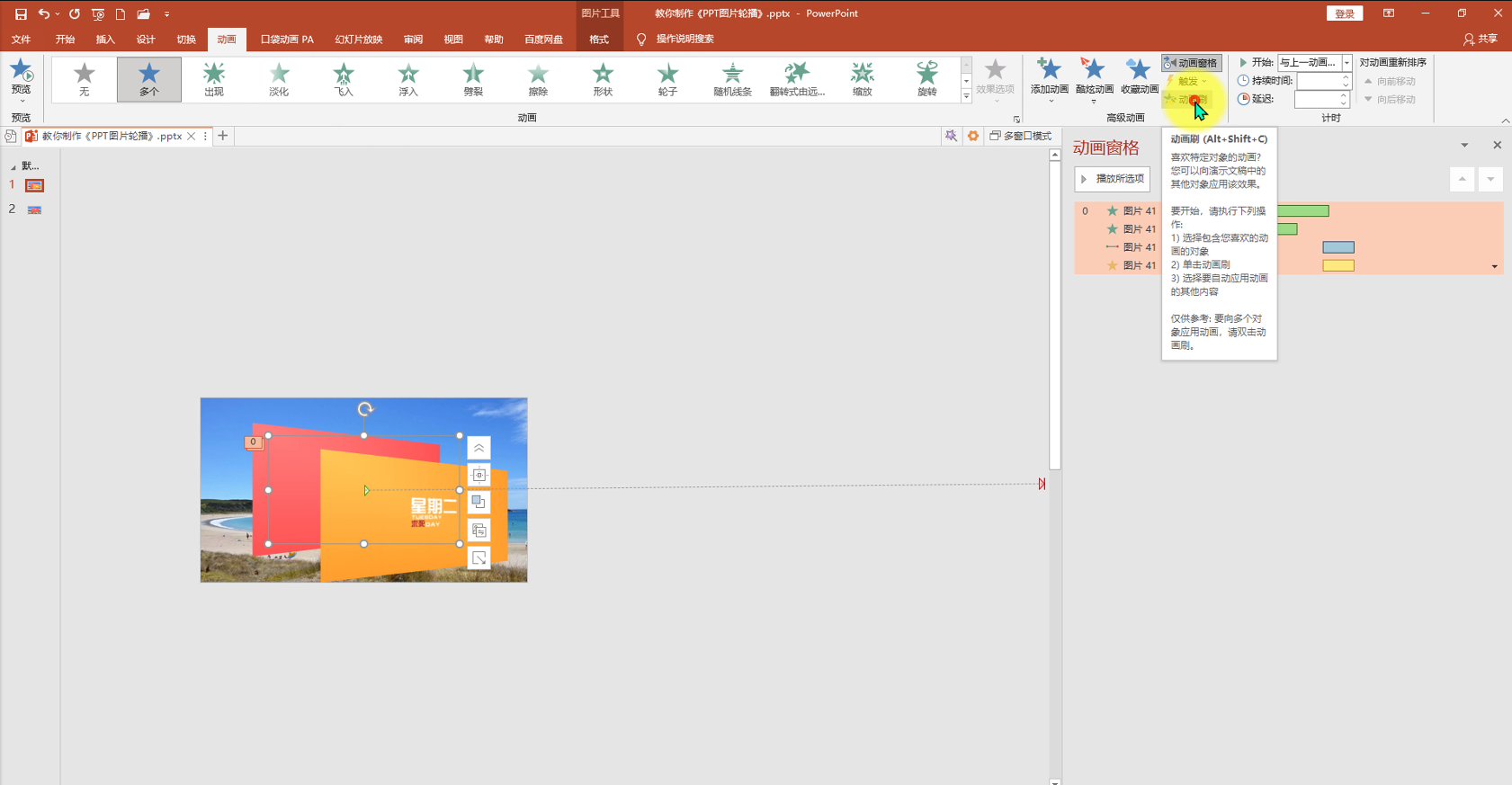Select slide 1 thumbnail
1512x785 pixels.
pyautogui.click(x=34, y=185)
